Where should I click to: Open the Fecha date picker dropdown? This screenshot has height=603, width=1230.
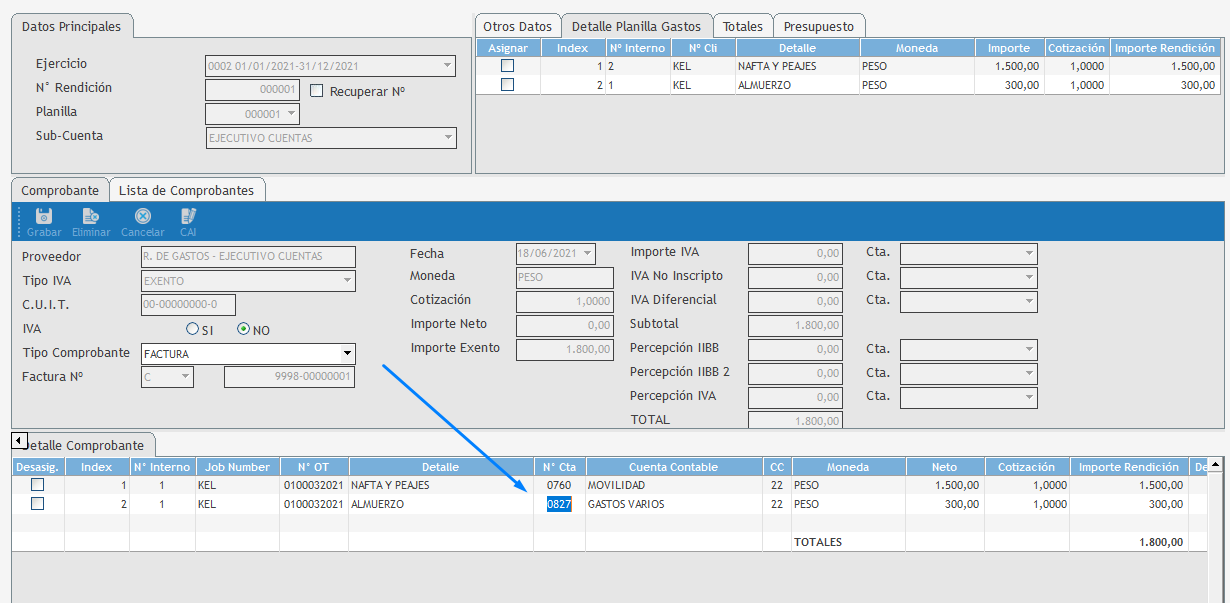click(x=587, y=254)
